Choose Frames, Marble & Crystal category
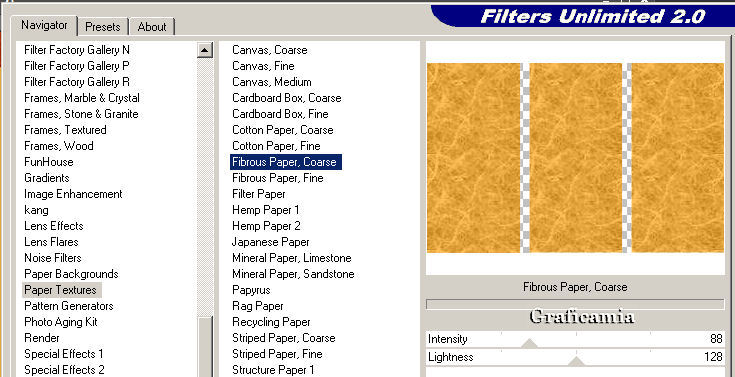 [x=82, y=98]
